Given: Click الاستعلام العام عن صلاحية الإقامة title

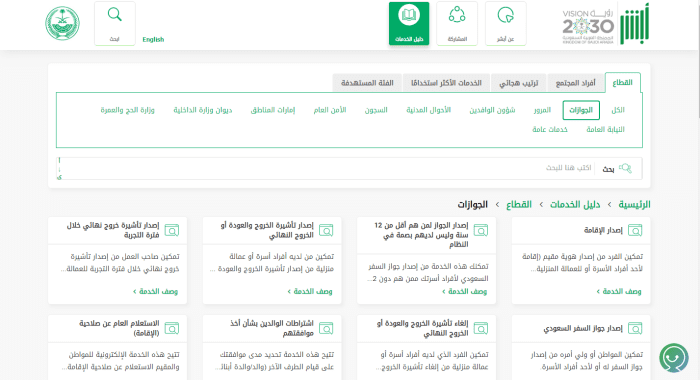Looking at the screenshot, I should coord(119,328).
